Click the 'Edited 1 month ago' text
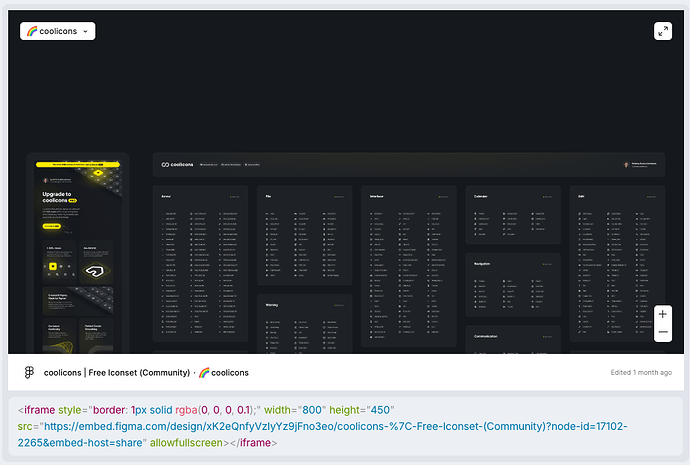This screenshot has height=465, width=690. tap(641, 373)
